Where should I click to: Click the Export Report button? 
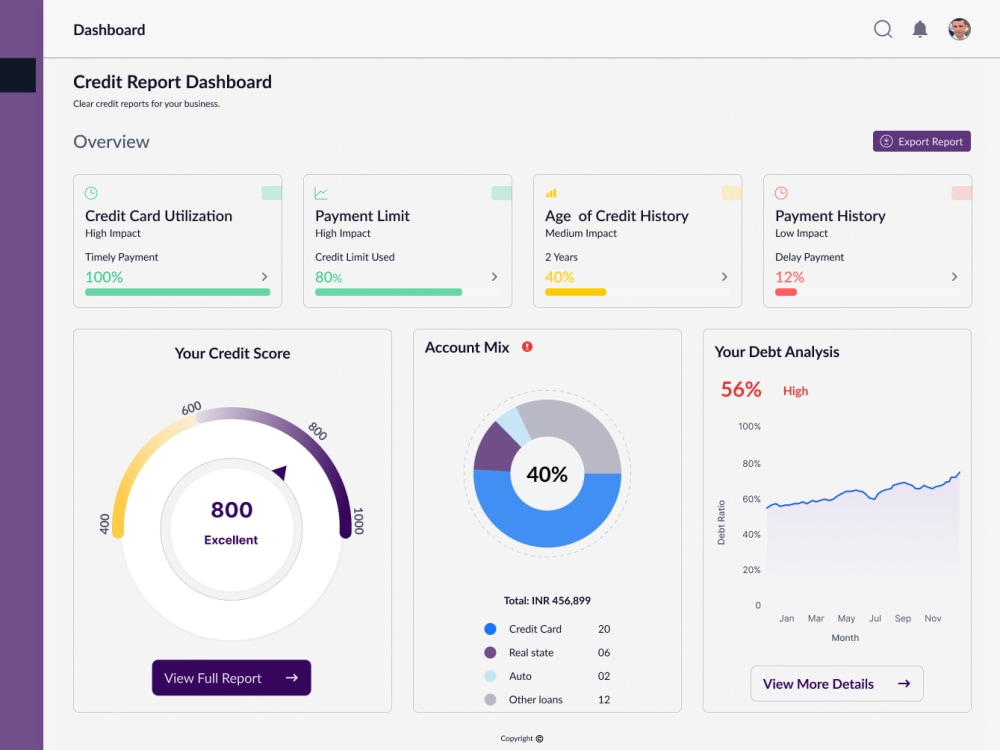click(921, 141)
